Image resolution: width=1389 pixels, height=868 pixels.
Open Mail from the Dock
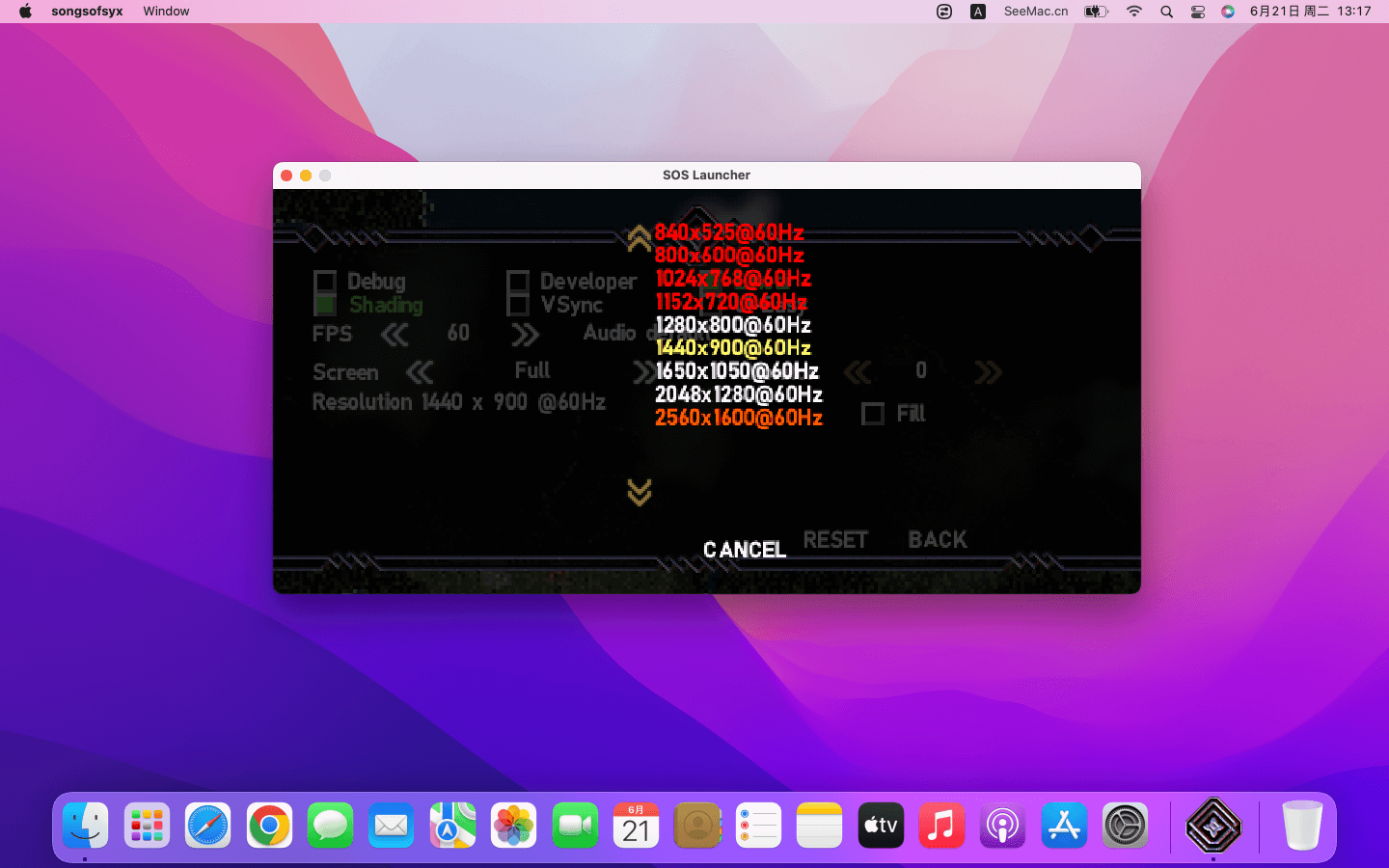pos(392,826)
